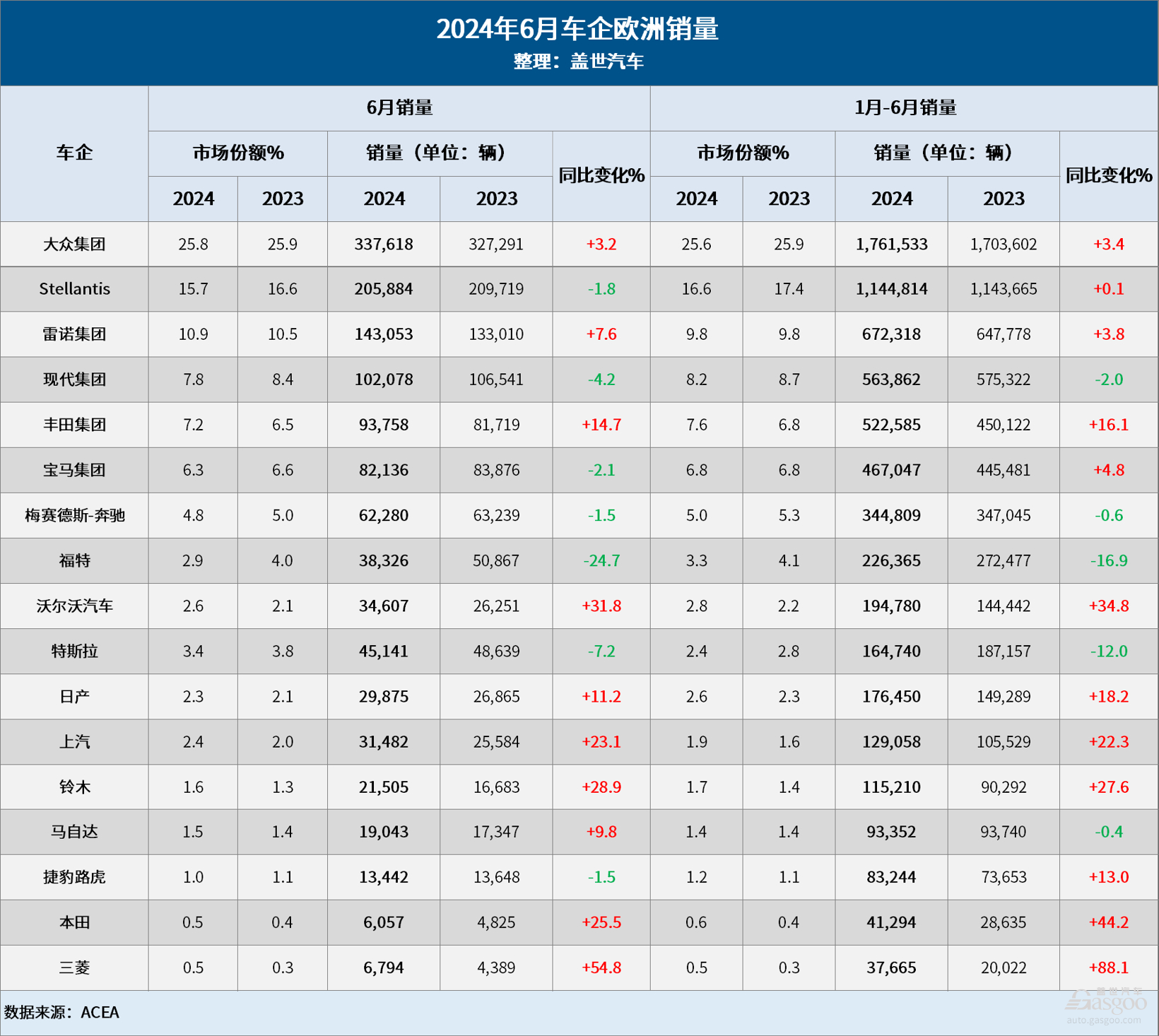Click the +44.2 change for 本田

(1109, 922)
